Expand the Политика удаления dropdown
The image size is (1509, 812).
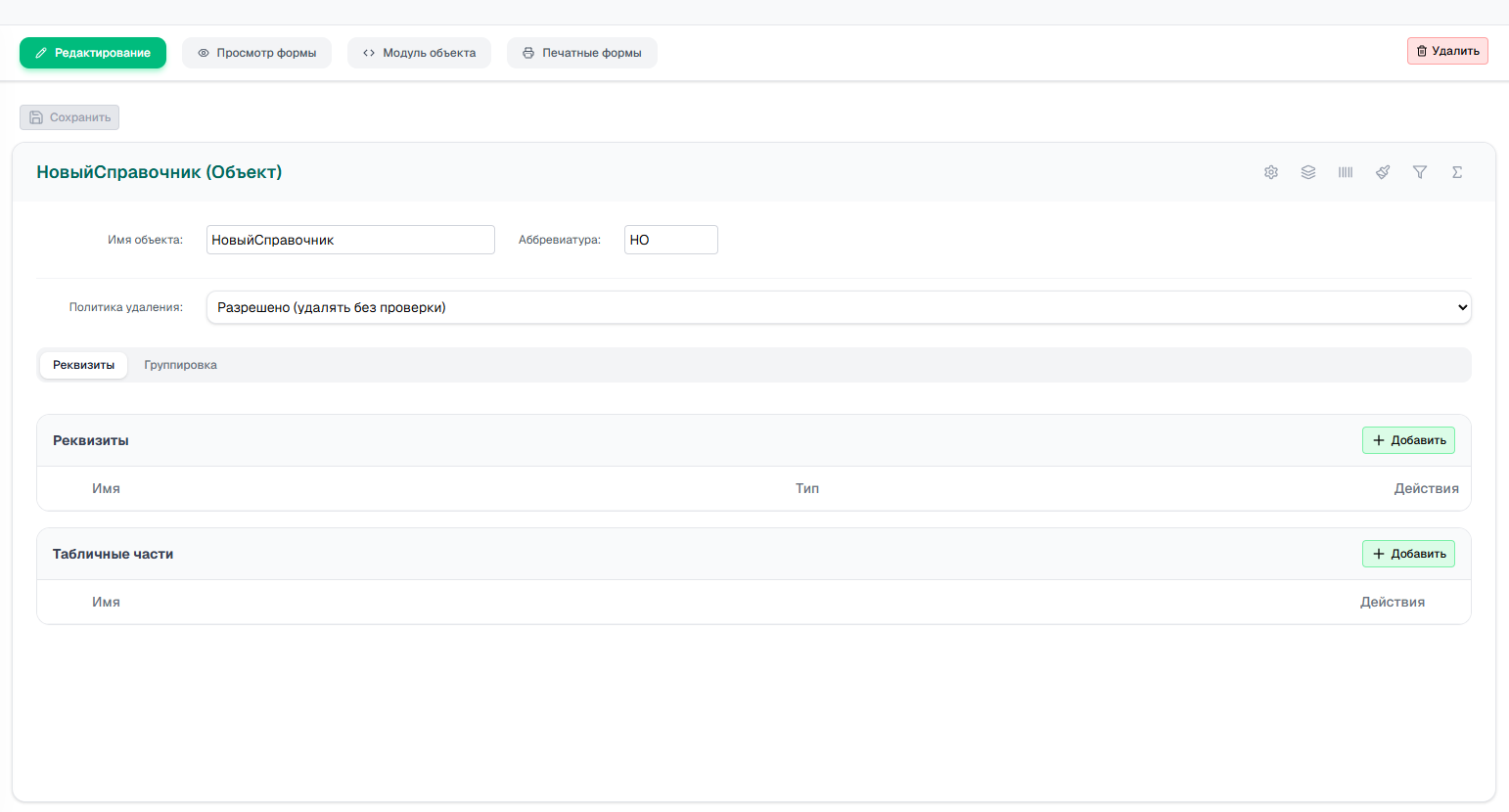point(839,307)
